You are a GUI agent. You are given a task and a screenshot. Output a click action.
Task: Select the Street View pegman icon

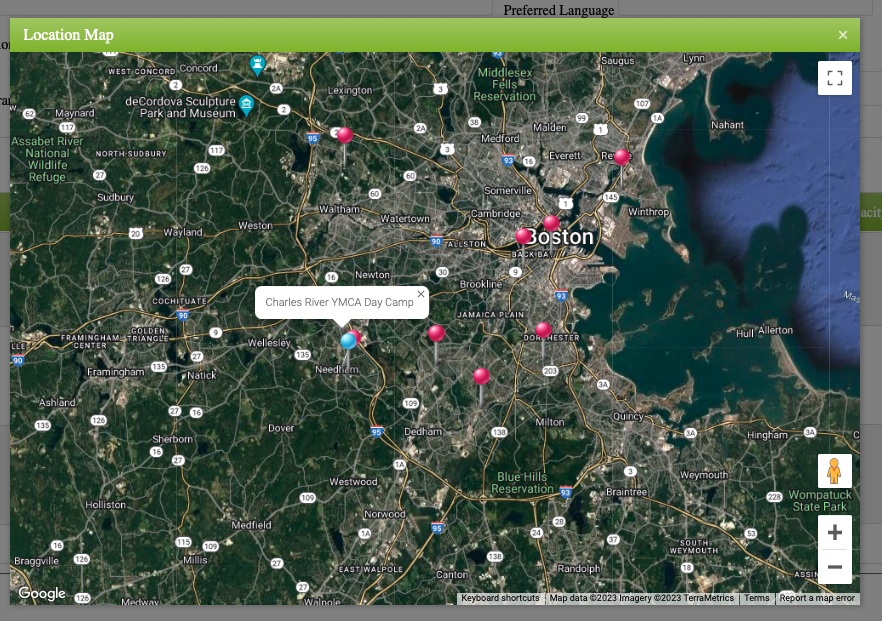click(835, 471)
